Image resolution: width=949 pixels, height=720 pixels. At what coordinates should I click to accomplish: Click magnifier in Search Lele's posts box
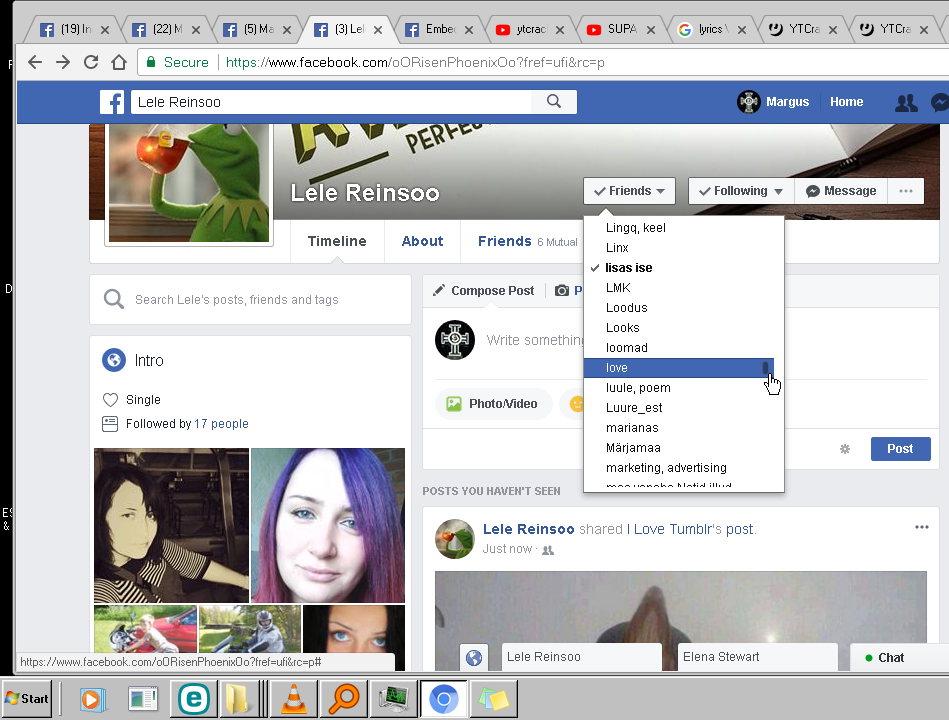pos(114,299)
